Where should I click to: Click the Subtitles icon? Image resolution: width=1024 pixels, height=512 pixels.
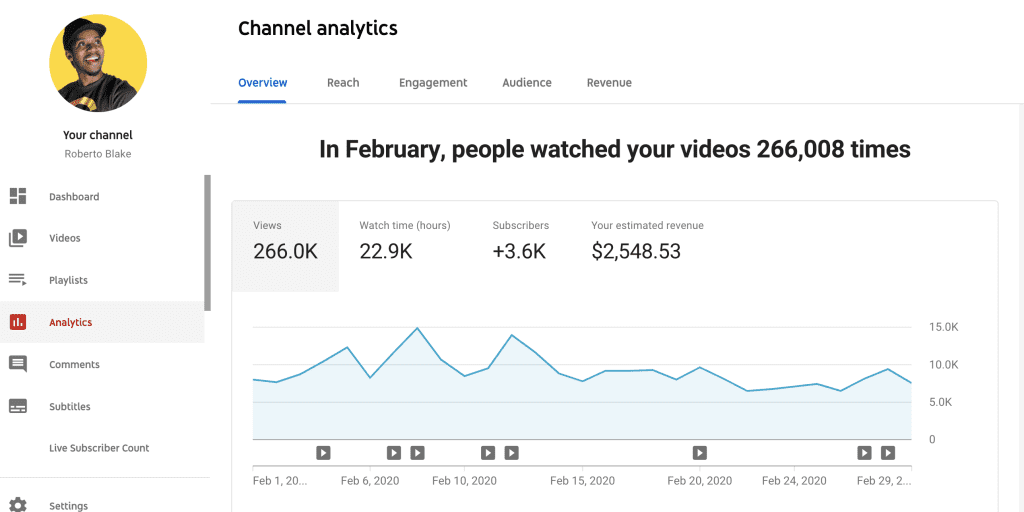coord(18,407)
